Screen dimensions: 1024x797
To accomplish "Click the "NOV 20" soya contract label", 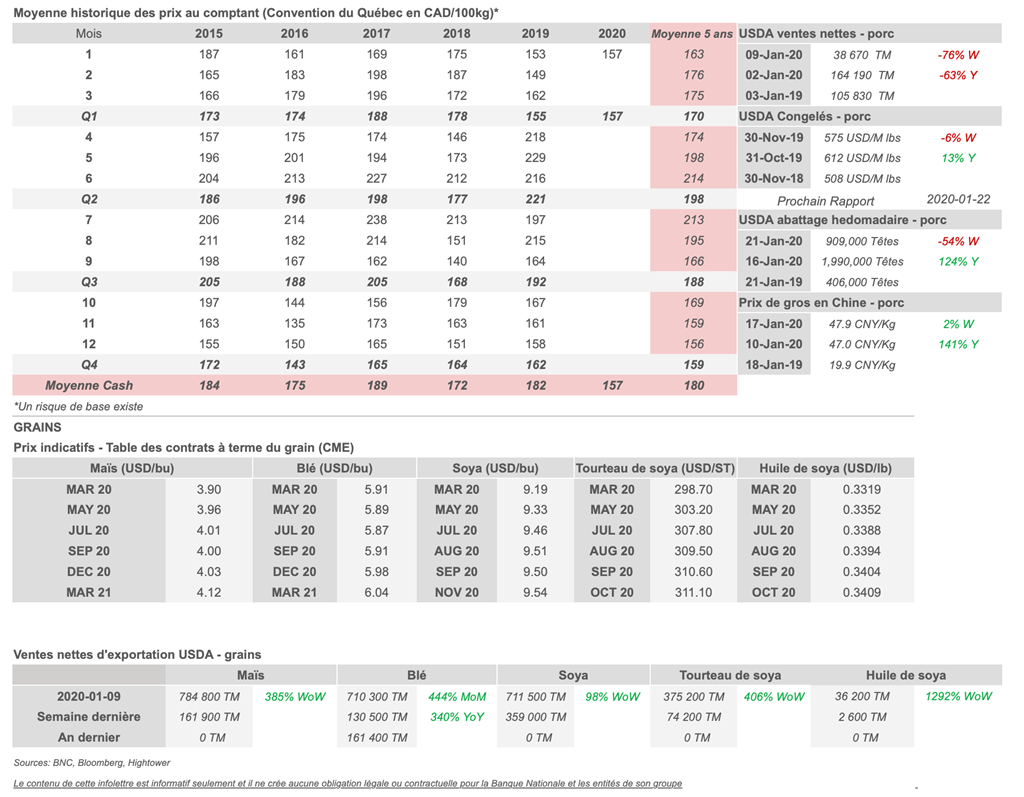I will coord(456,592).
